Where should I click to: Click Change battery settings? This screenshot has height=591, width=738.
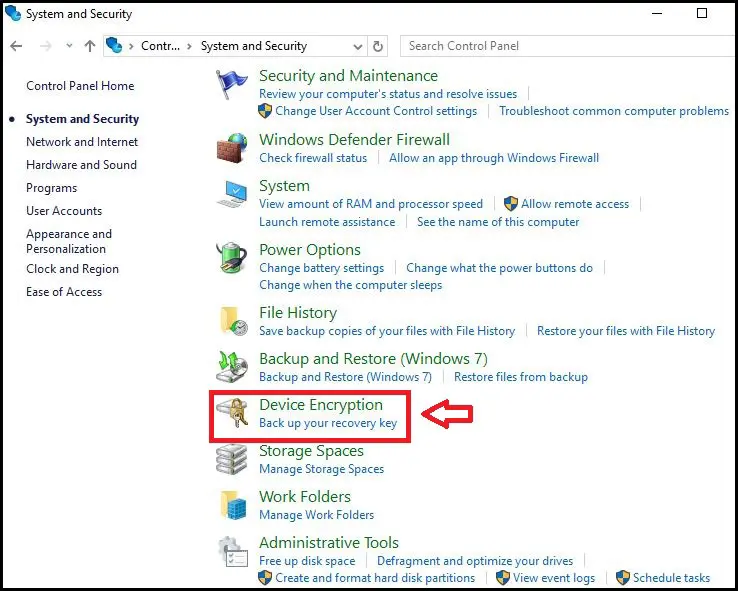point(321,268)
